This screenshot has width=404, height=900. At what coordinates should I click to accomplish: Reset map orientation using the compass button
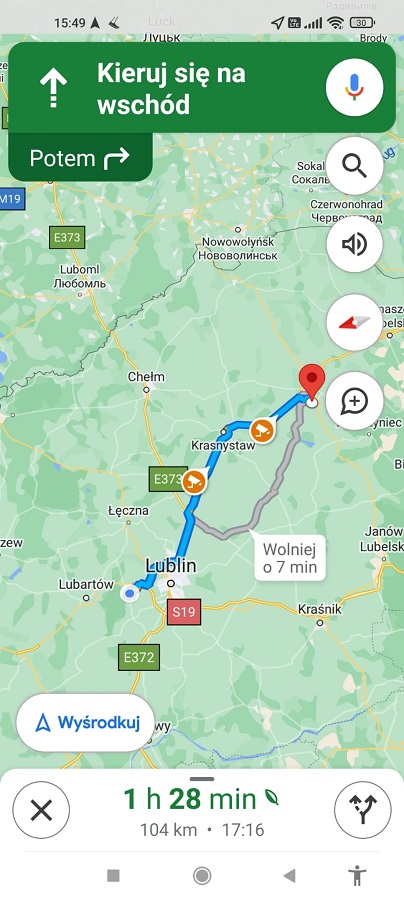(354, 323)
